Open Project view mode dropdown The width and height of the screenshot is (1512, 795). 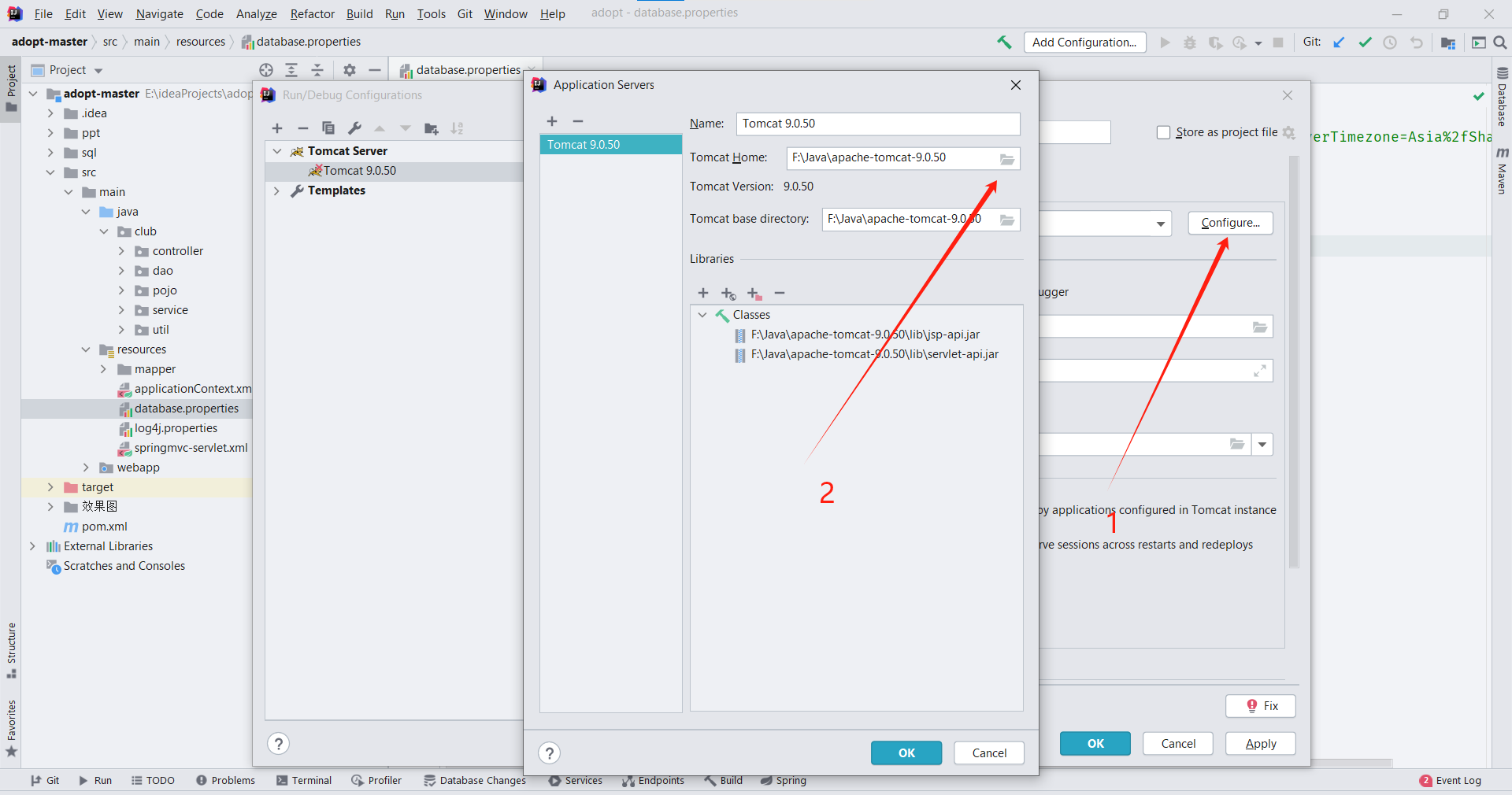tap(98, 71)
